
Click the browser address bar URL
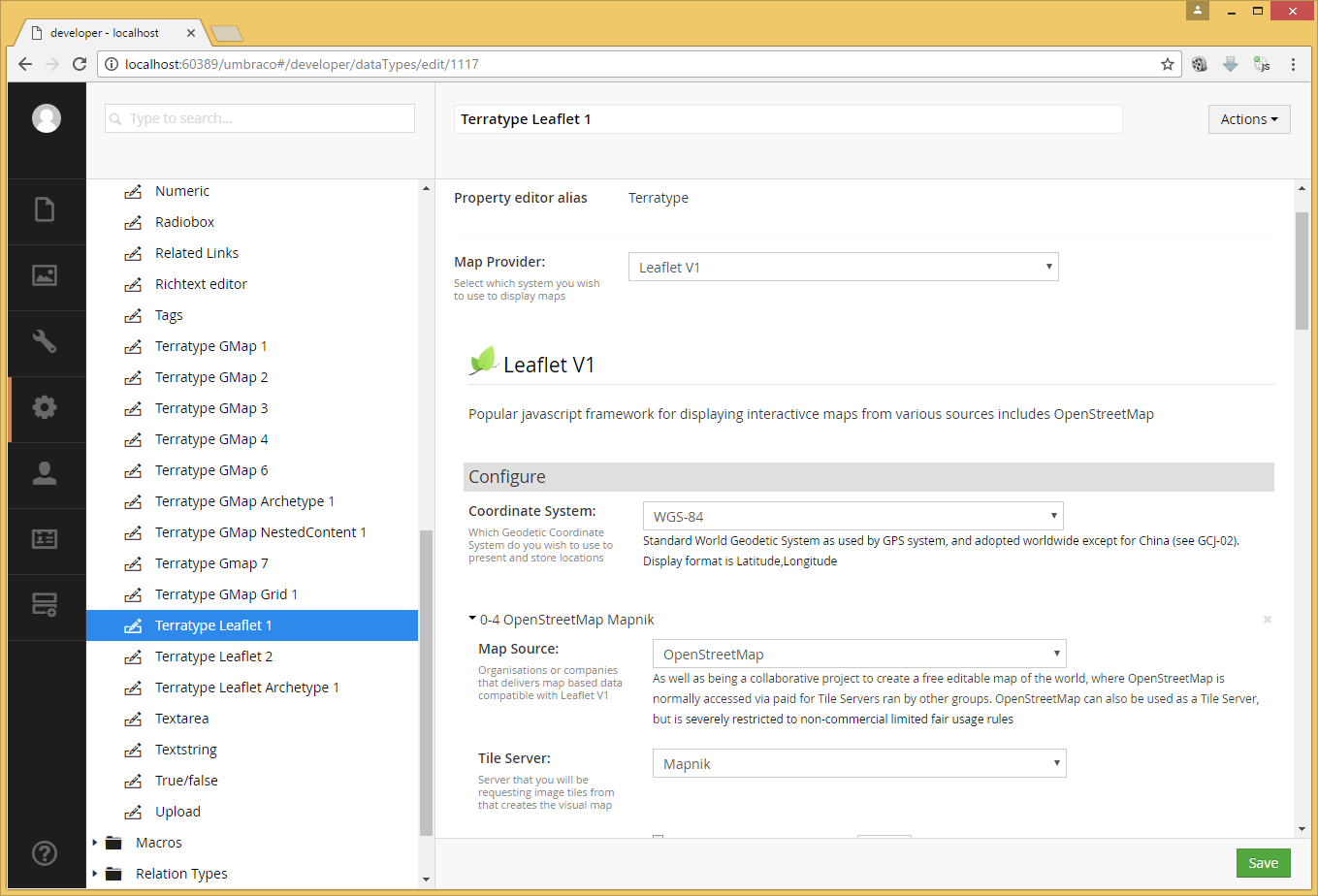pos(302,65)
